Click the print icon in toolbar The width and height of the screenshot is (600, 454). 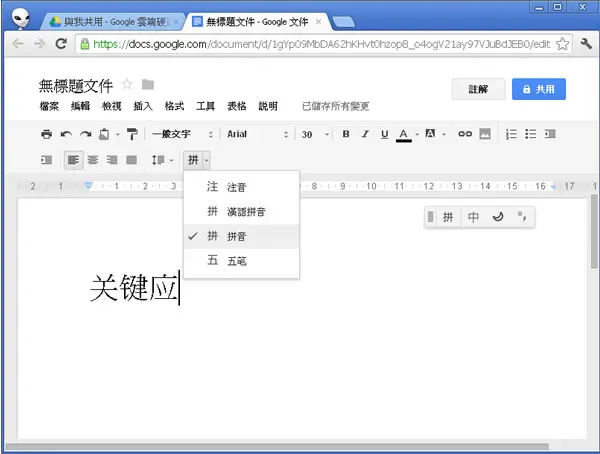[x=46, y=134]
